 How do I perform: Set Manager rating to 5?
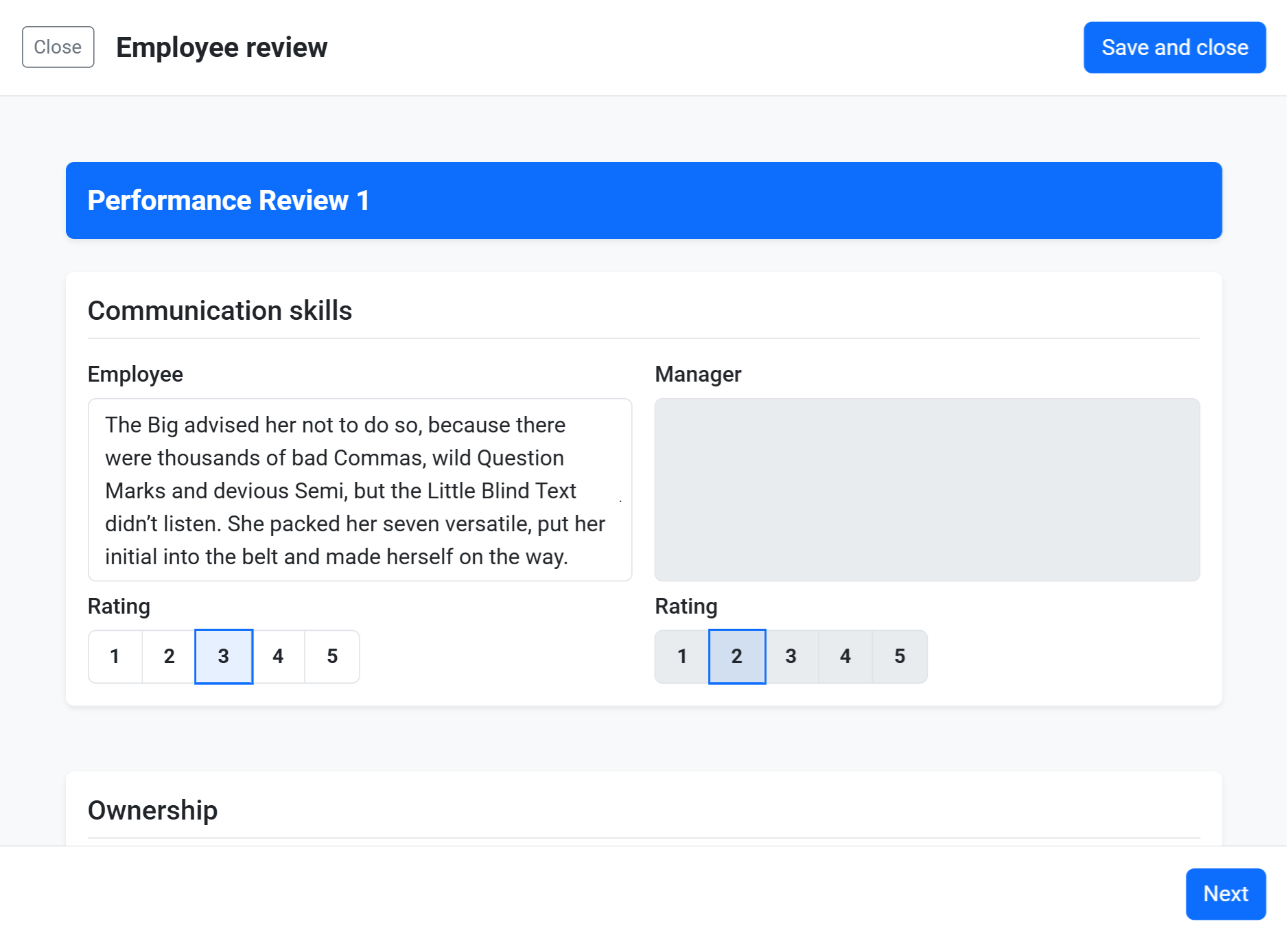pyautogui.click(x=900, y=657)
